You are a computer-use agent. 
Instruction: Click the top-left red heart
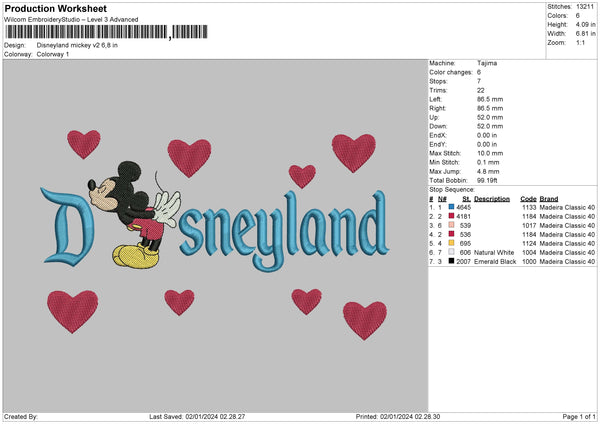[83, 143]
